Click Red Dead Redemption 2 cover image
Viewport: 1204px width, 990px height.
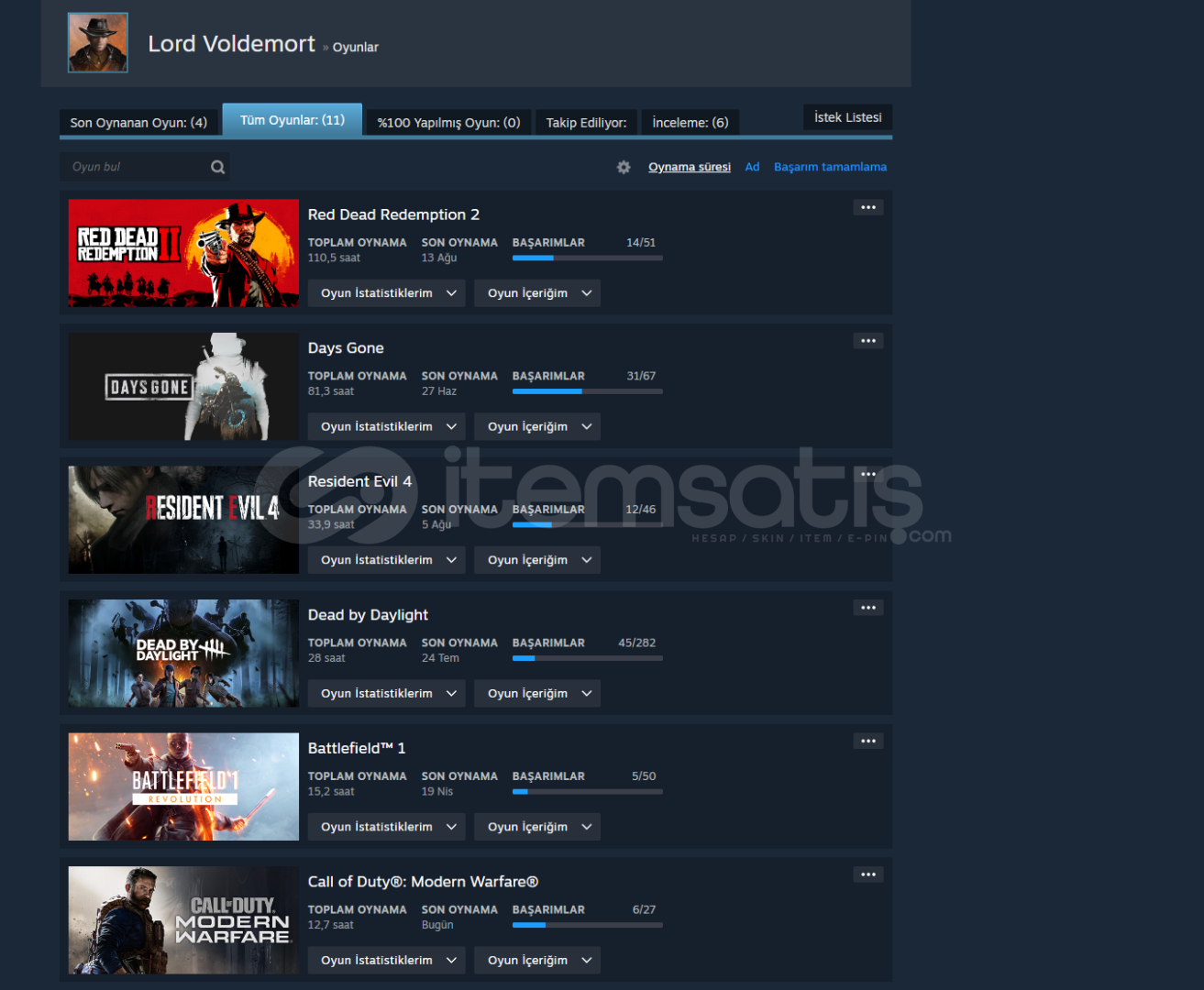[183, 253]
